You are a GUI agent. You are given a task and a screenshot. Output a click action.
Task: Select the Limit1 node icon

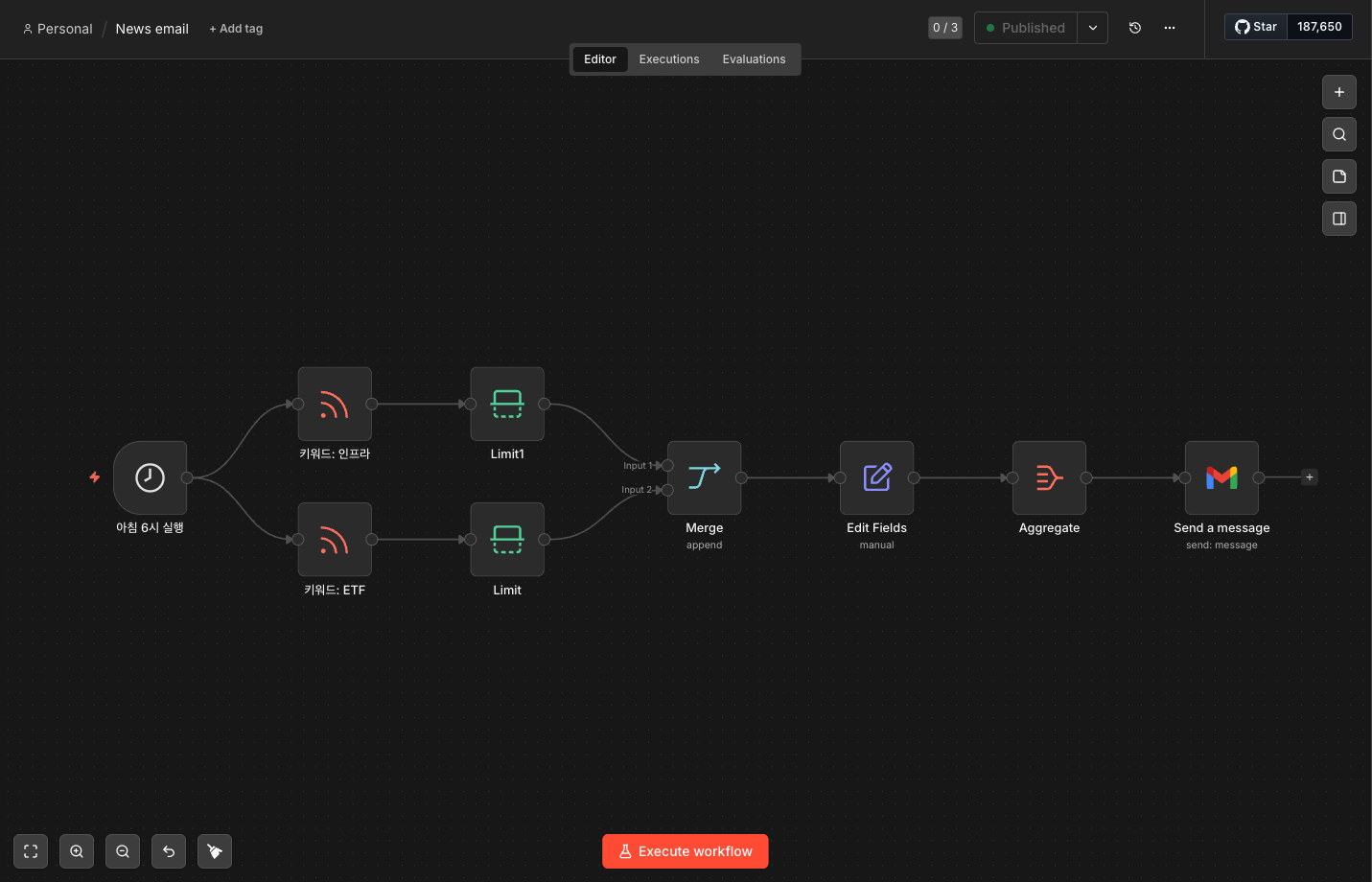(507, 404)
